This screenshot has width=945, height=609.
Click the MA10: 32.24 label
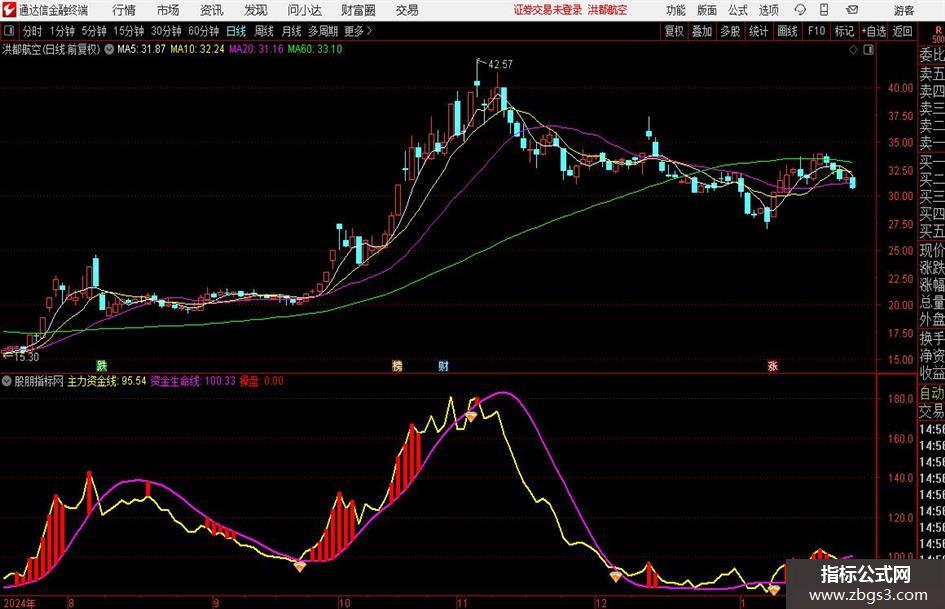click(197, 49)
